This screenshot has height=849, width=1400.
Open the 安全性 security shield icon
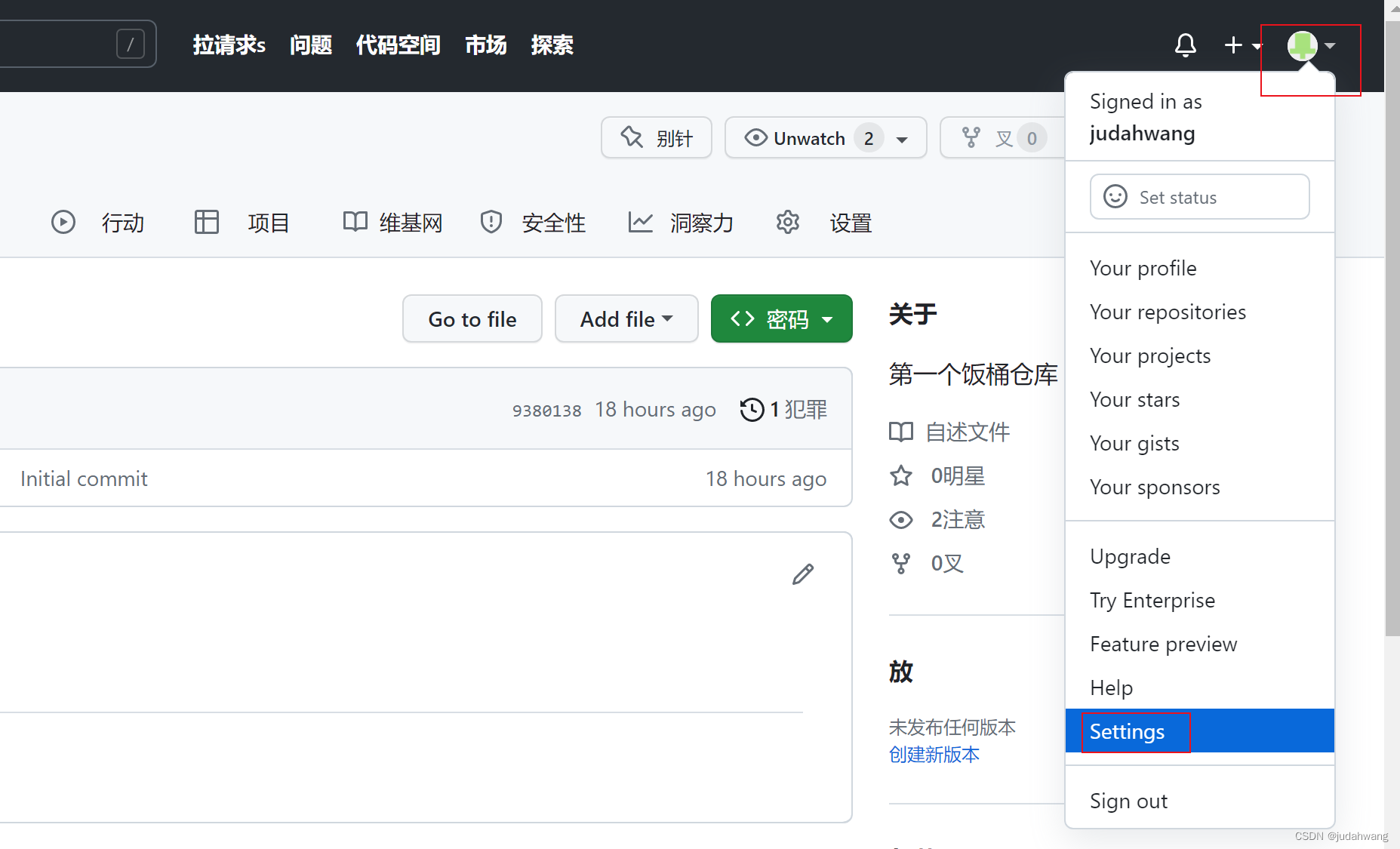pyautogui.click(x=491, y=222)
